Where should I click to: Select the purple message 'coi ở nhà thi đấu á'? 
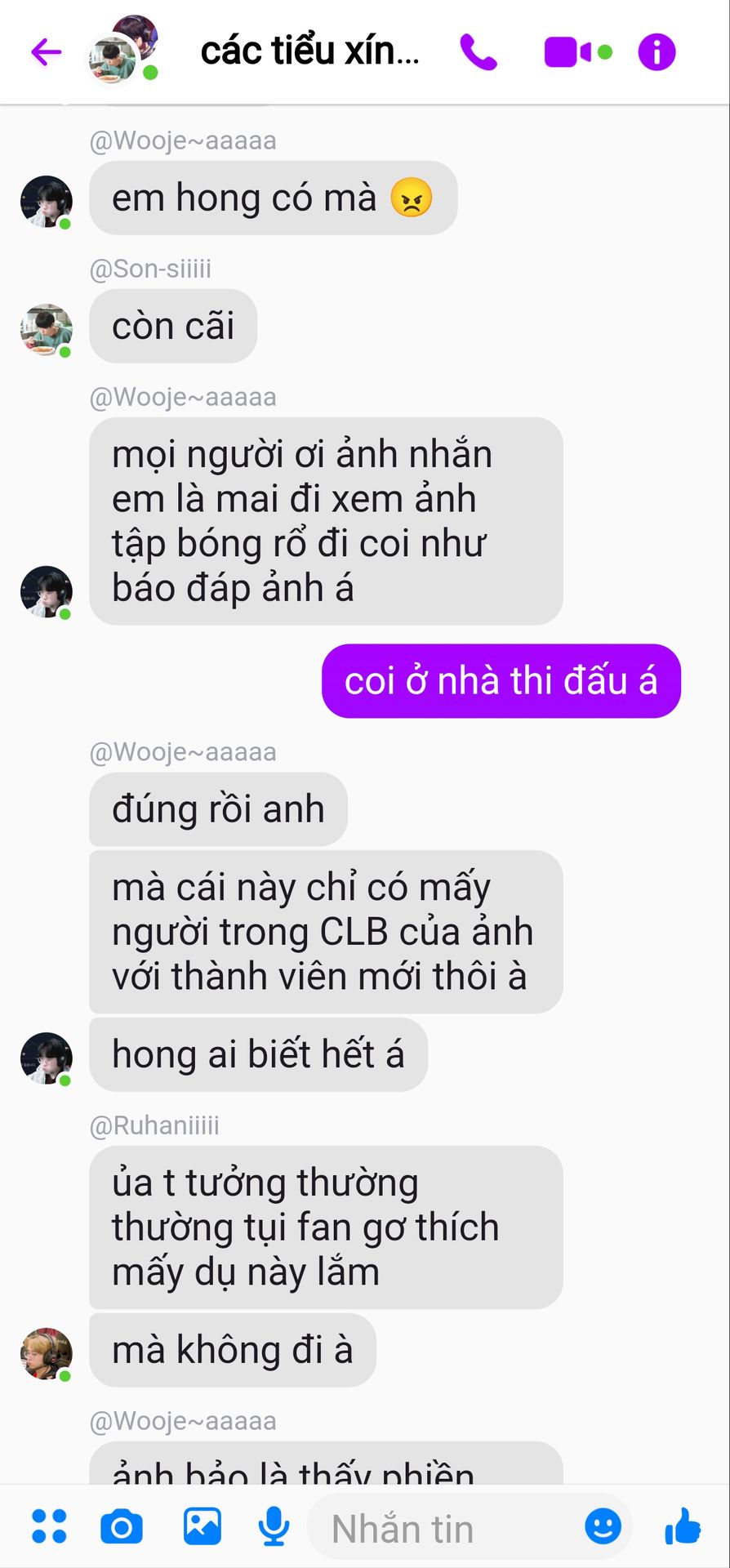tap(501, 681)
